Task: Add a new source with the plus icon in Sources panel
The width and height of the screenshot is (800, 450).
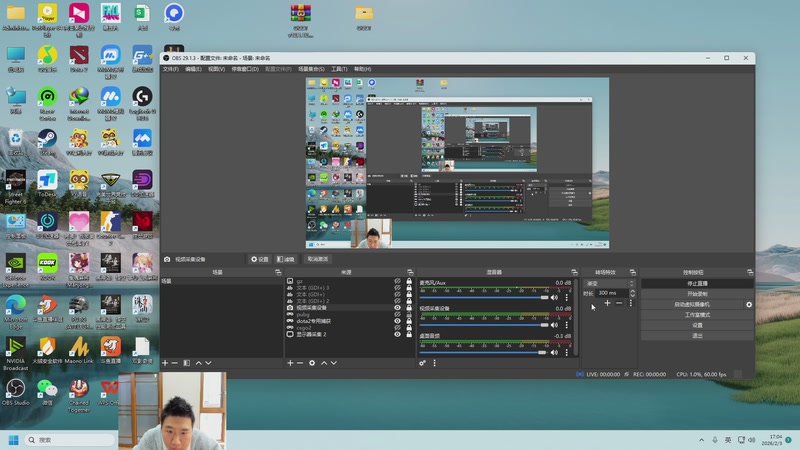Action: (290, 363)
